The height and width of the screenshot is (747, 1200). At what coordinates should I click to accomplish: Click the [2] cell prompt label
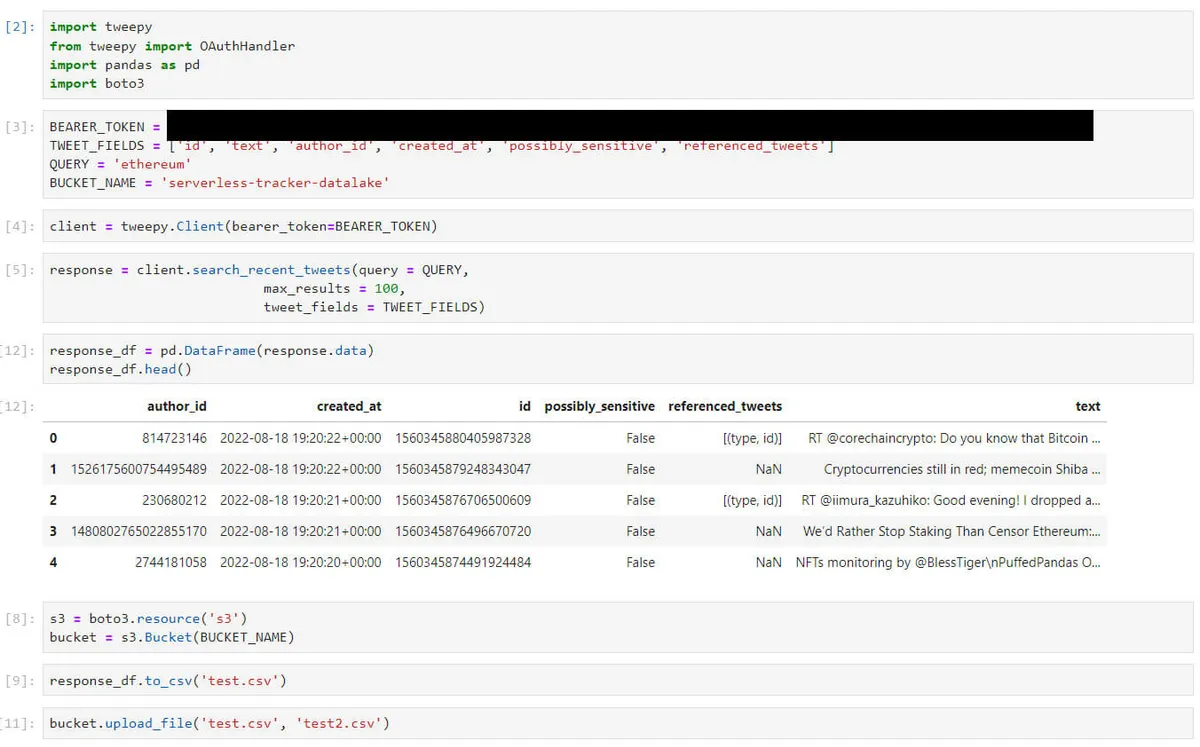(x=20, y=27)
